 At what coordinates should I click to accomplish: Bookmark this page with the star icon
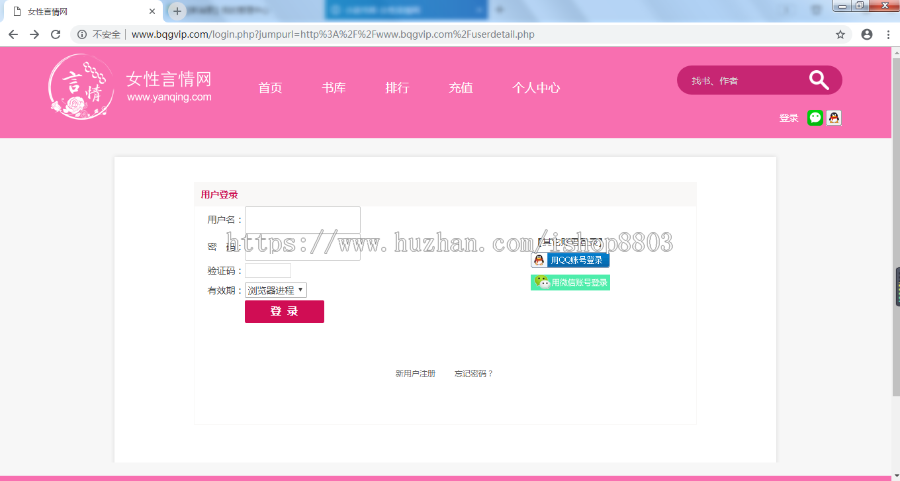(840, 34)
